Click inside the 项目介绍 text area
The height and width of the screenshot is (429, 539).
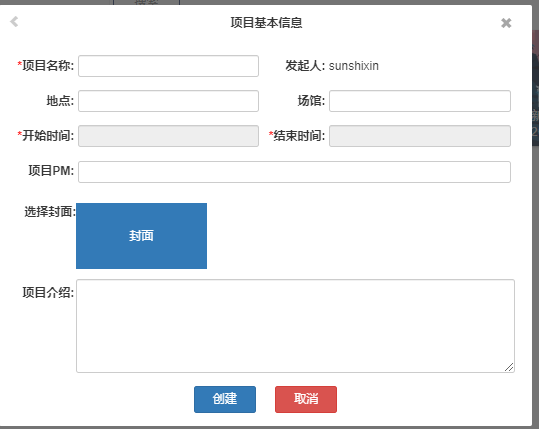[295, 326]
